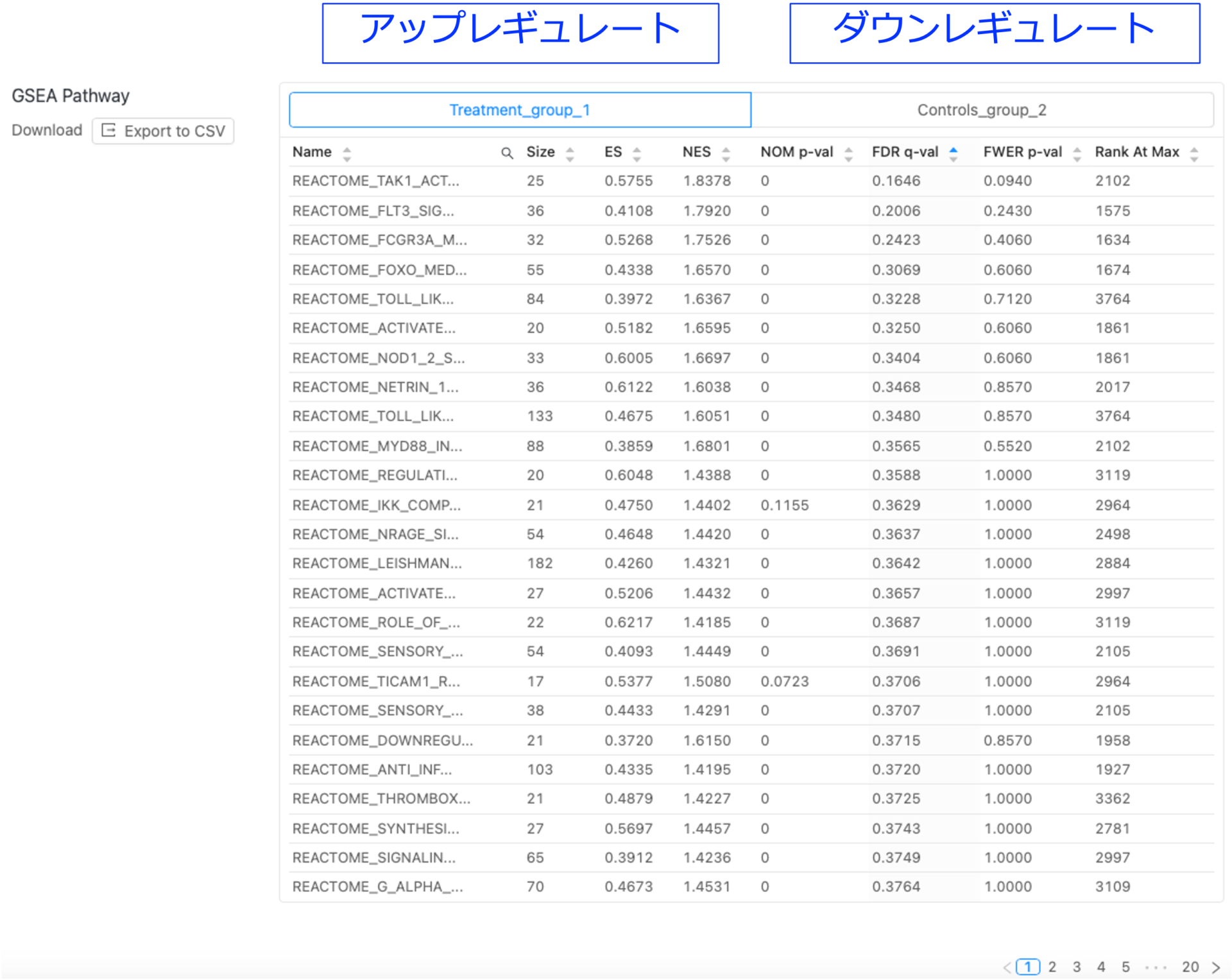Sort by NOM p-val column arrows
The height and width of the screenshot is (980, 1232).
pos(848,153)
